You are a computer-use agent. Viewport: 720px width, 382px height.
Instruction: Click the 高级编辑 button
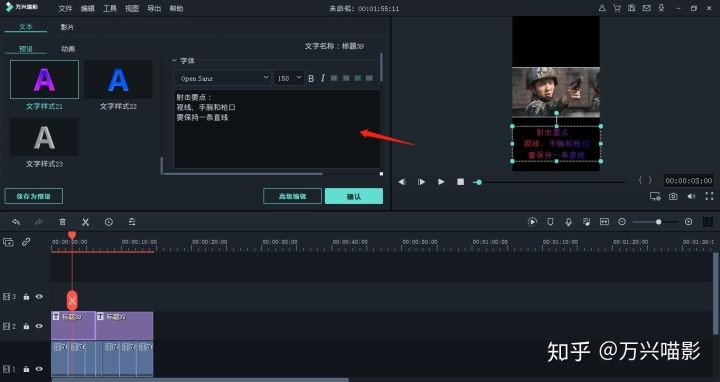pyautogui.click(x=292, y=196)
